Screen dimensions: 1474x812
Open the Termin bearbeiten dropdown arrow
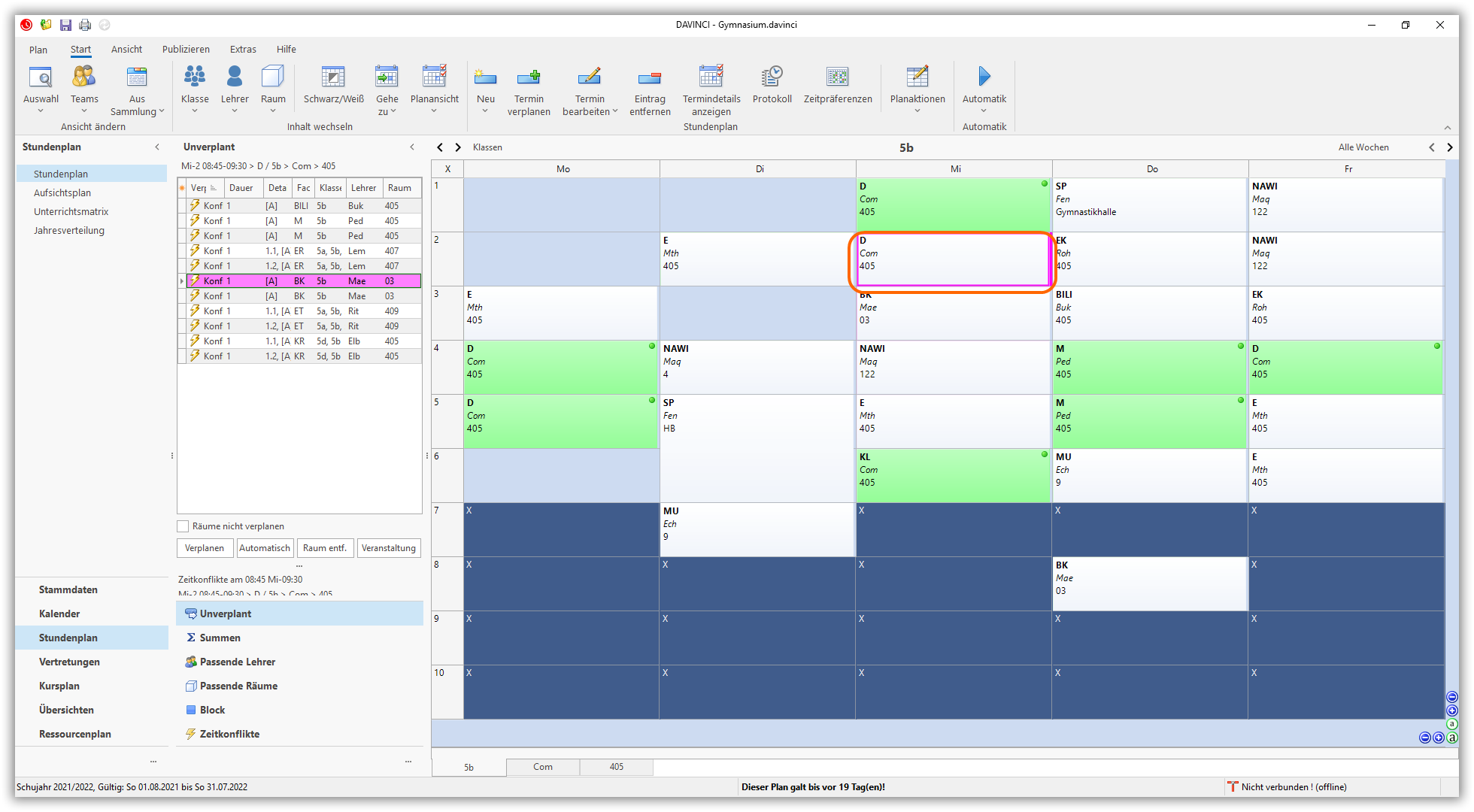(x=614, y=111)
